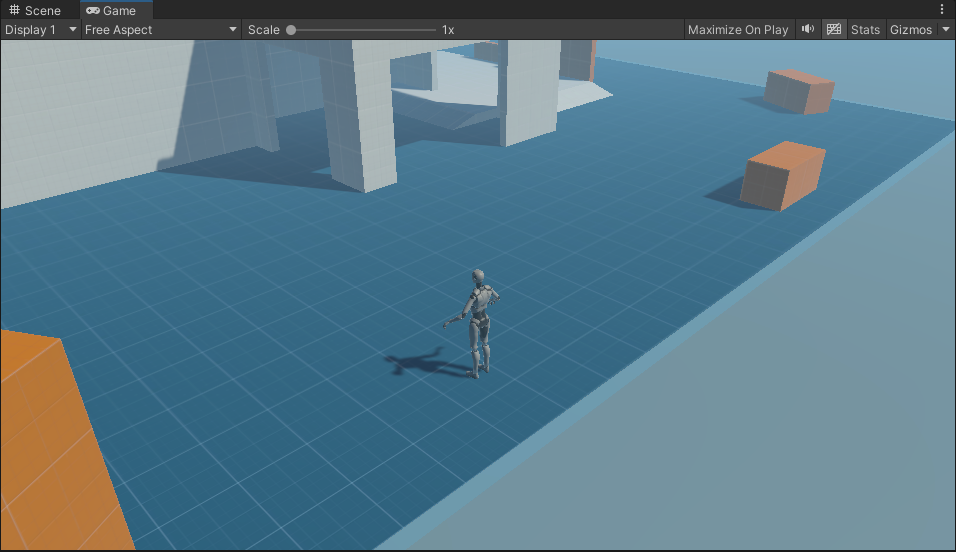Toggle Maximize On Play
956x552 pixels.
[x=738, y=29]
